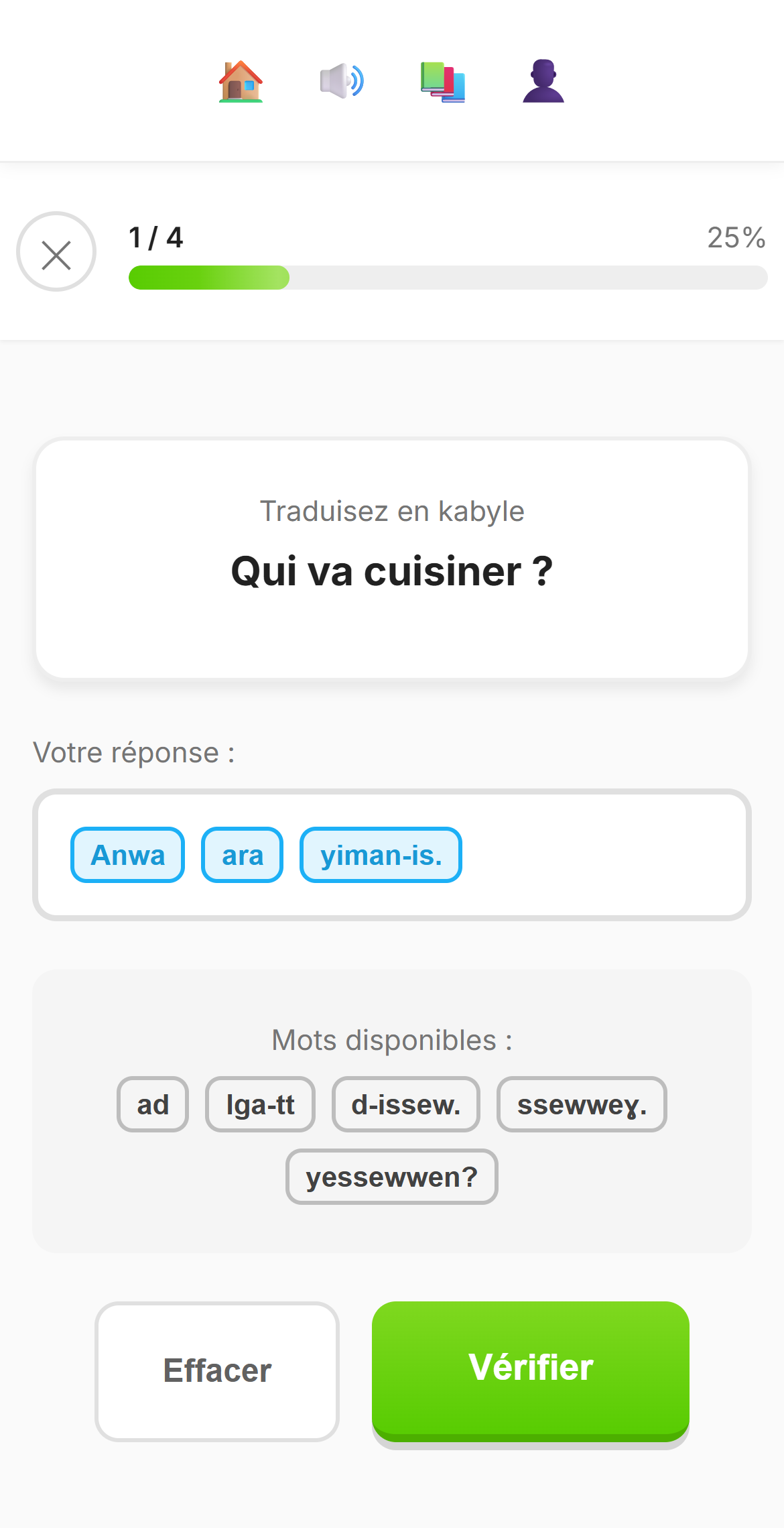
Task: Click the green Vérifier button
Action: pyautogui.click(x=531, y=1368)
